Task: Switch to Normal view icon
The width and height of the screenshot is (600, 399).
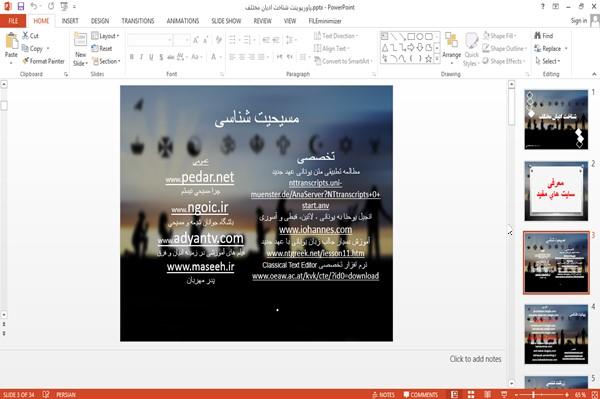Action: point(454,394)
